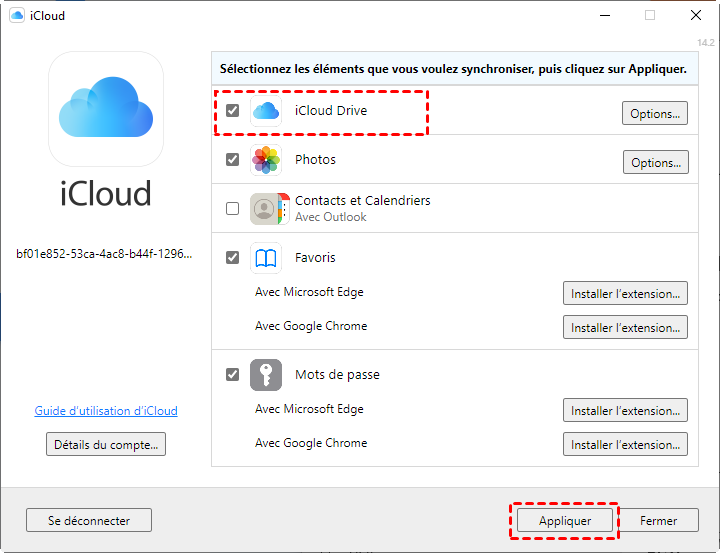Click Se déconnecter button
Viewport: 720px width, 553px height.
89,520
